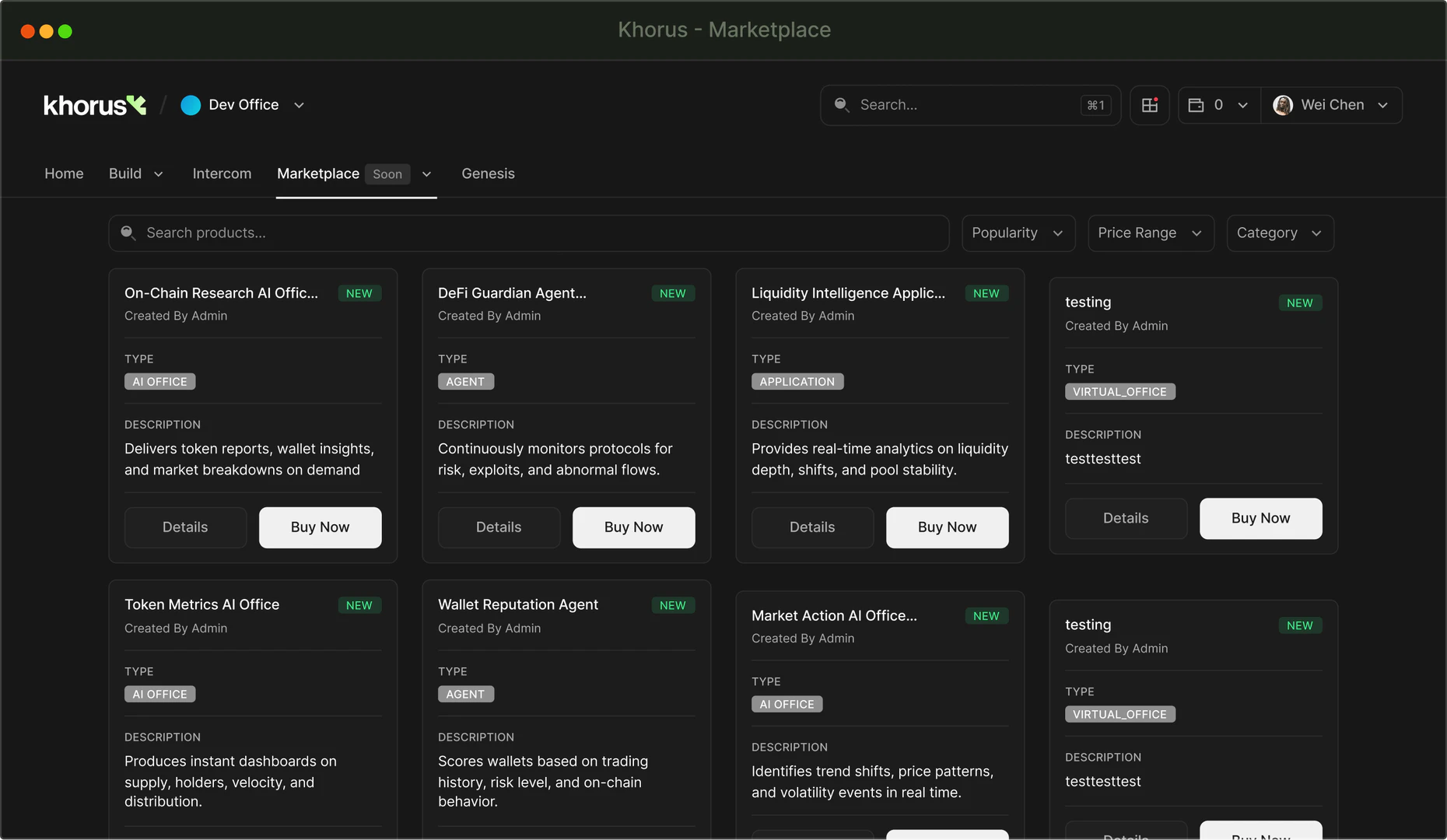Image resolution: width=1447 pixels, height=840 pixels.
Task: Open the Category filter dropdown
Action: click(1279, 233)
